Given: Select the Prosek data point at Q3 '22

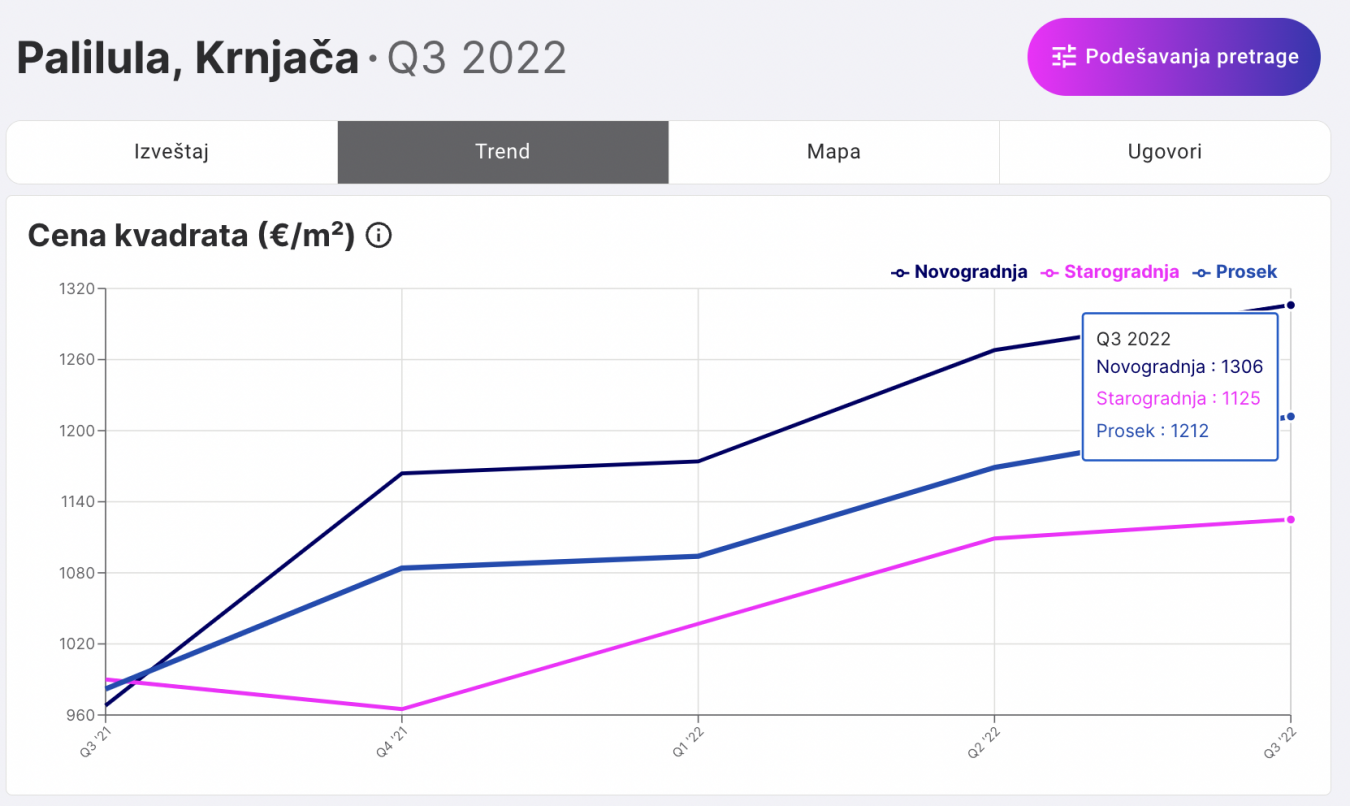Looking at the screenshot, I should tap(1291, 416).
